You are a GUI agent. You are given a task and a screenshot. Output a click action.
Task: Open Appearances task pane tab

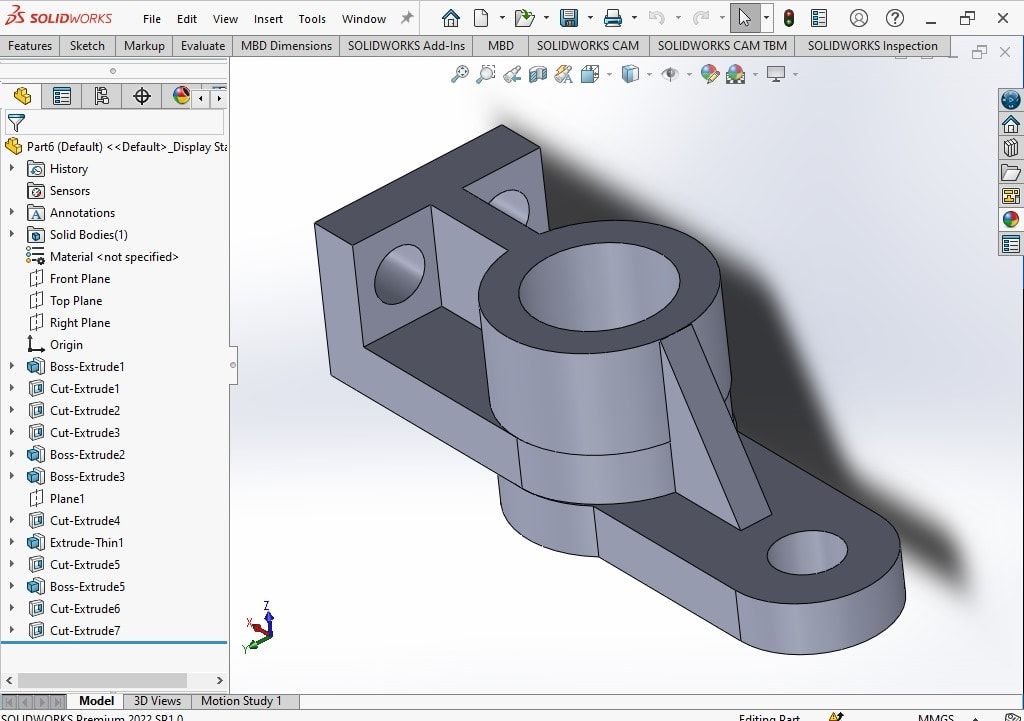[x=1010, y=219]
